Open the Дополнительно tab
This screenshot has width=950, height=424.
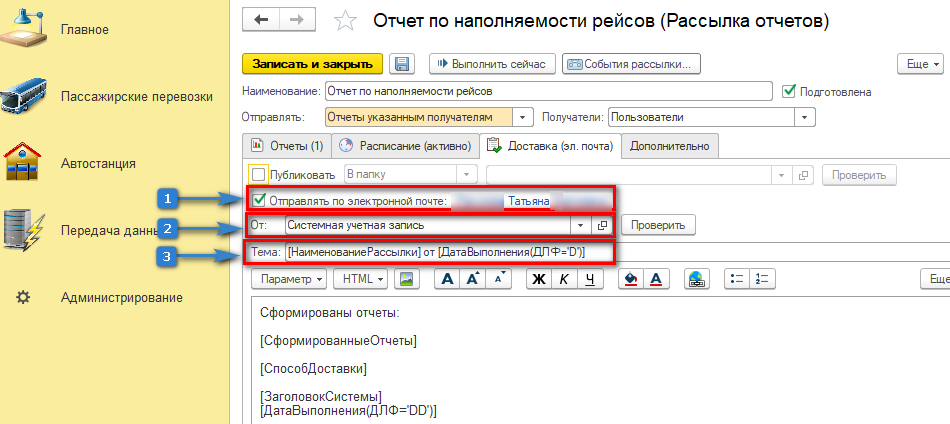click(670, 146)
